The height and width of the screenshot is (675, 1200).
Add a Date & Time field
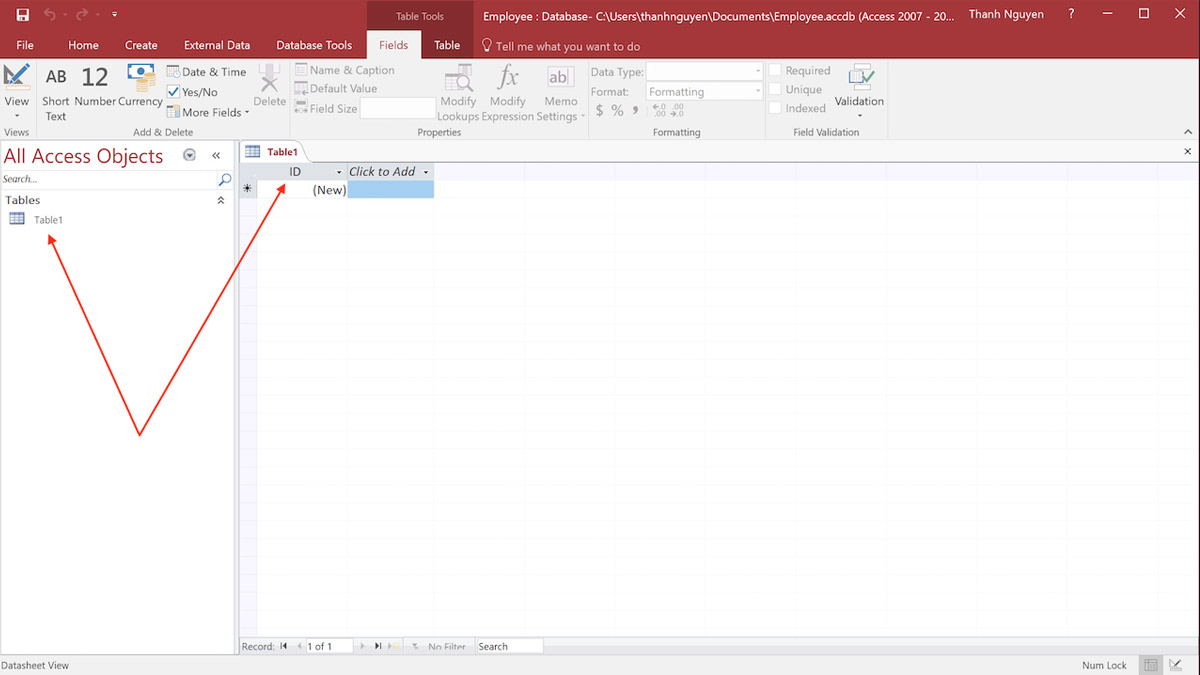pos(207,71)
